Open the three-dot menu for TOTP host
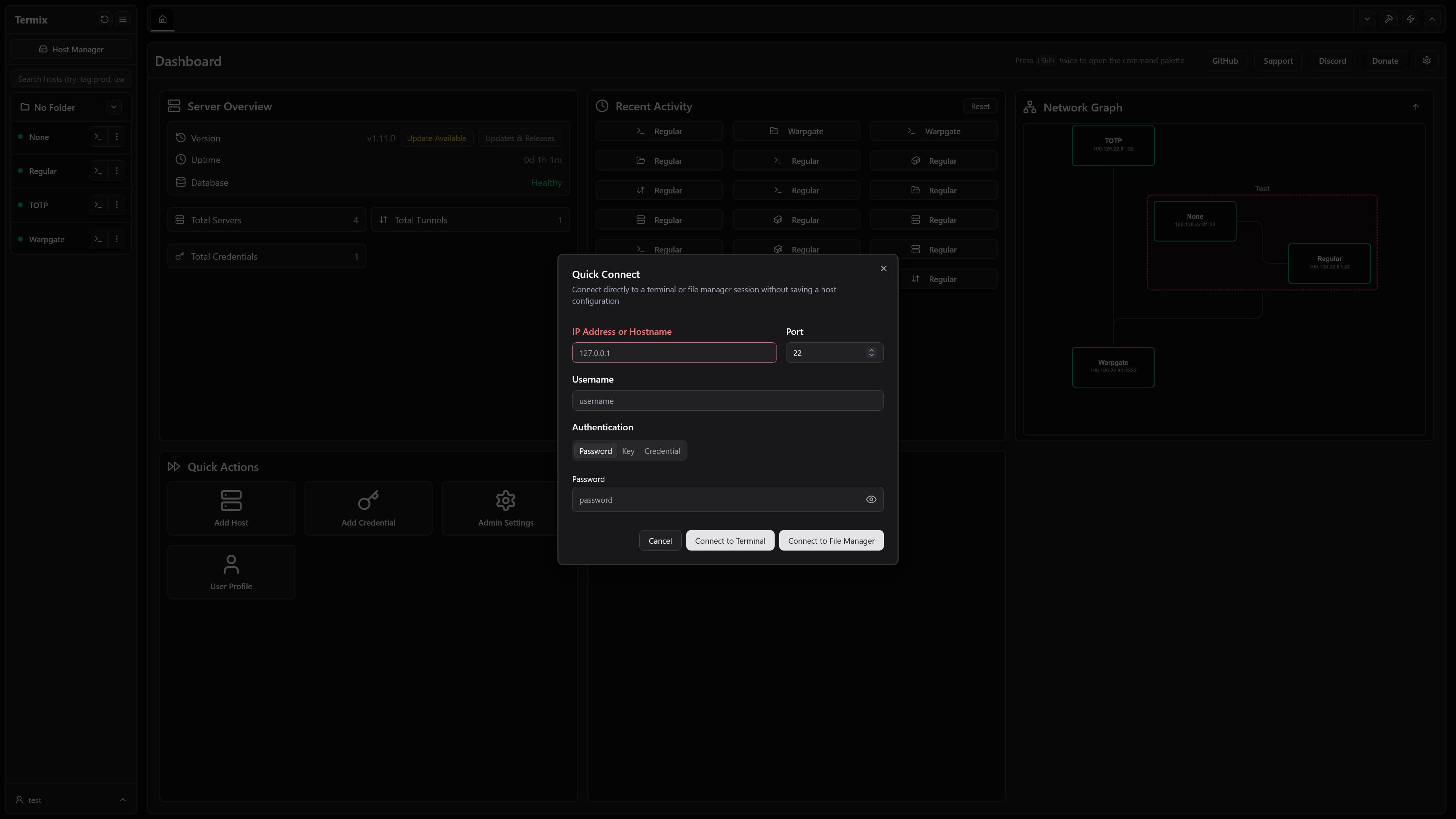 click(x=117, y=205)
